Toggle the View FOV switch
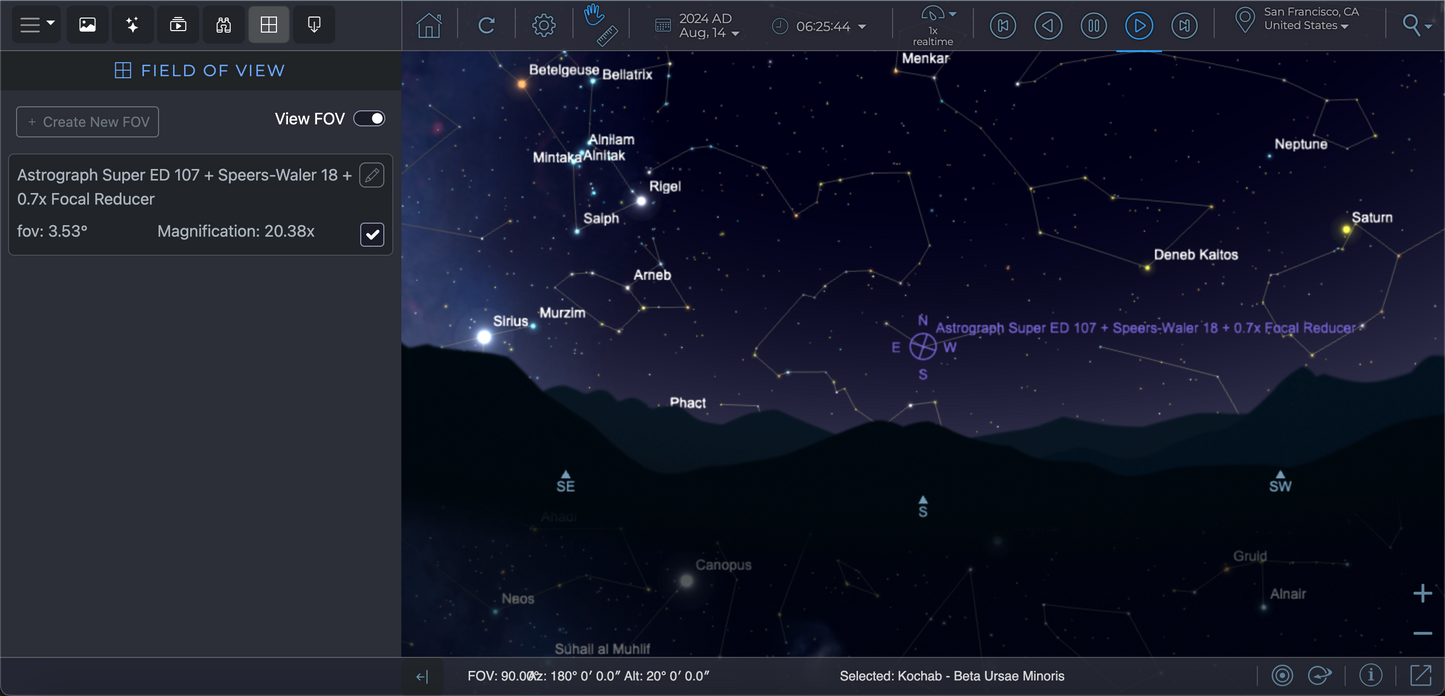The width and height of the screenshot is (1445, 696). point(369,119)
